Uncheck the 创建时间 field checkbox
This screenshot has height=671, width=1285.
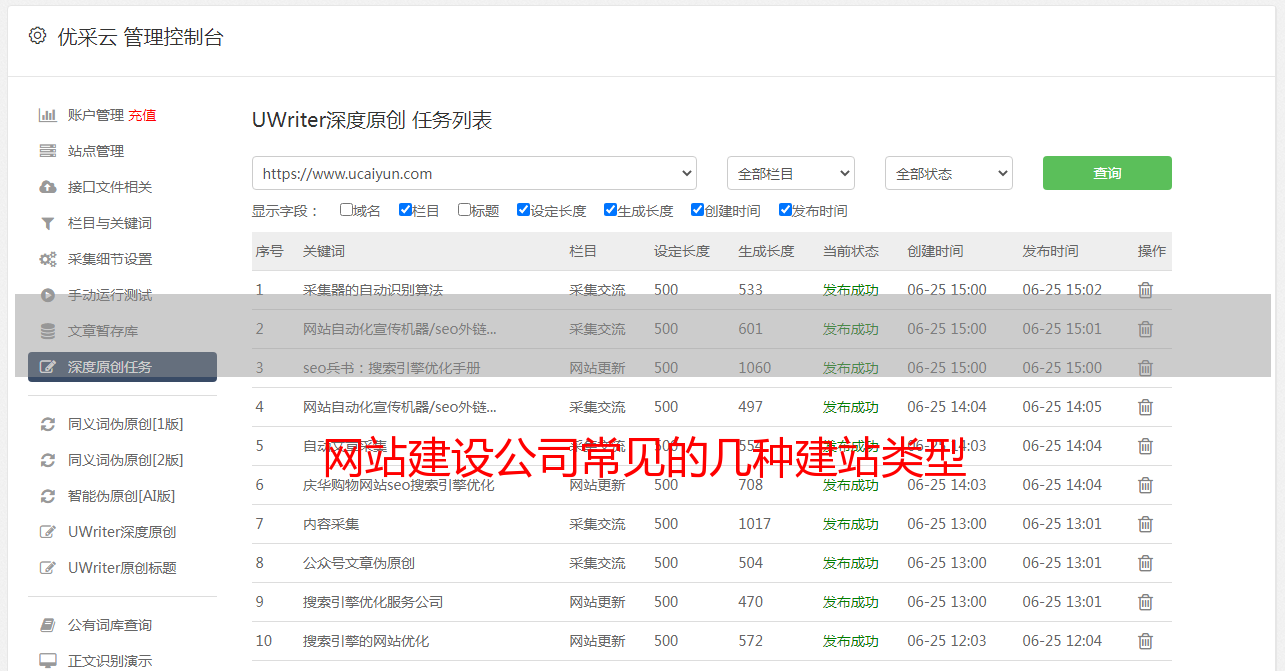tap(697, 210)
